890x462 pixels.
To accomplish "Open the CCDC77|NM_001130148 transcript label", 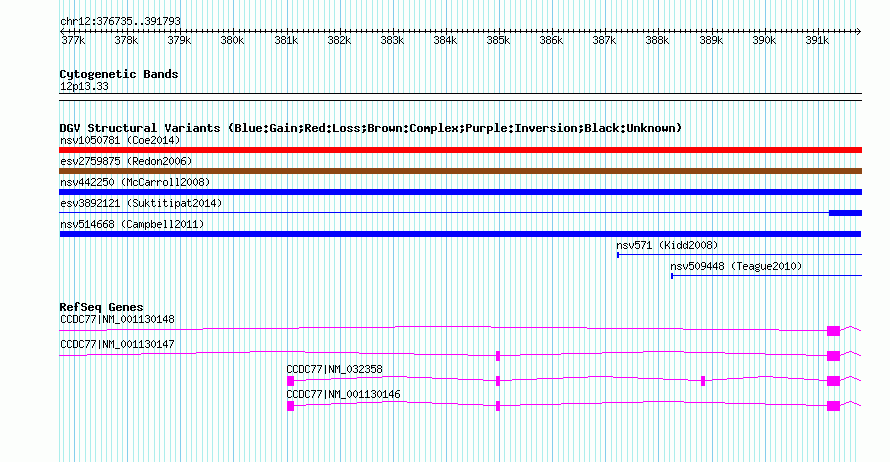I will coord(117,320).
